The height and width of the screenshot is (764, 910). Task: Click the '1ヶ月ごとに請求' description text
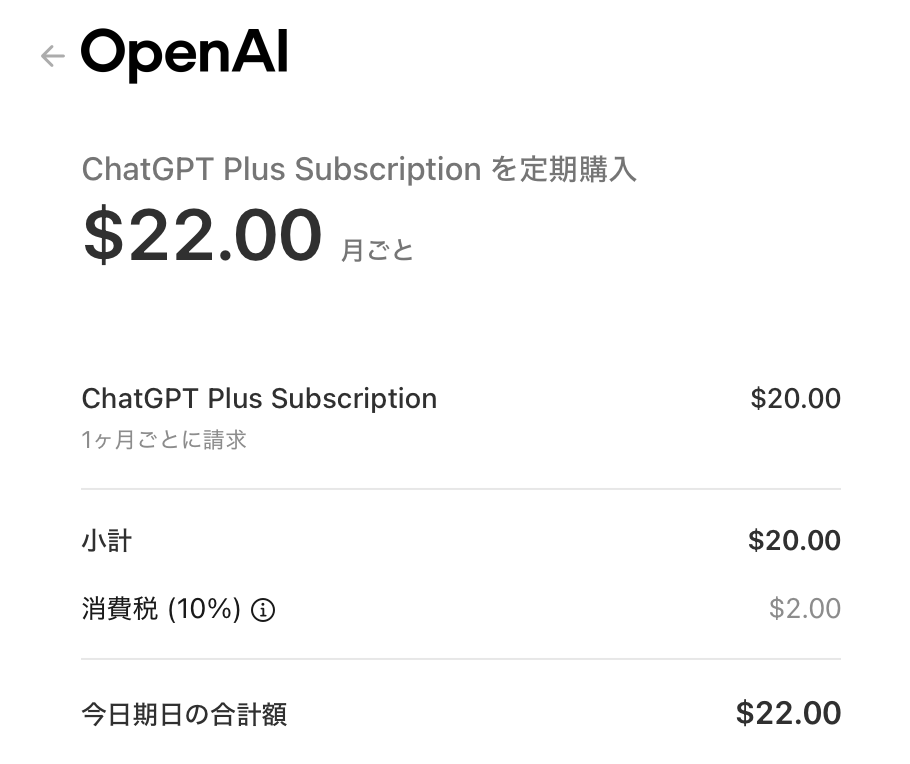[164, 440]
